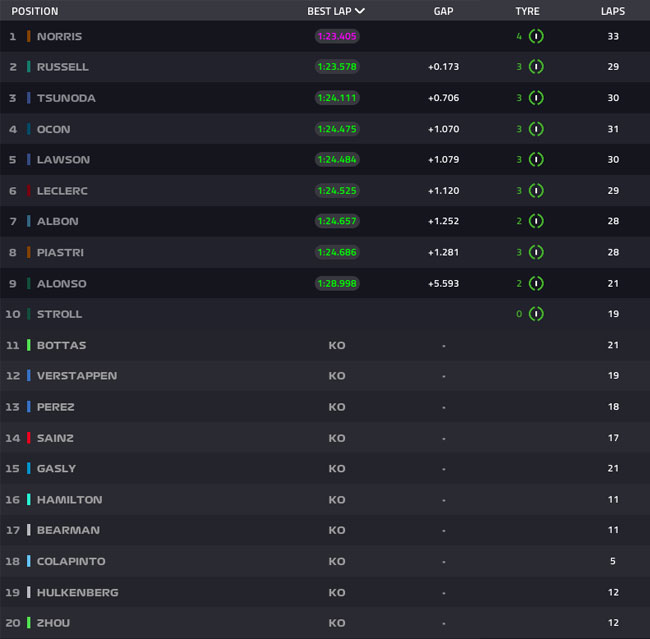Click the HAMILTON driver name
Image resolution: width=650 pixels, height=639 pixels.
pos(70,500)
